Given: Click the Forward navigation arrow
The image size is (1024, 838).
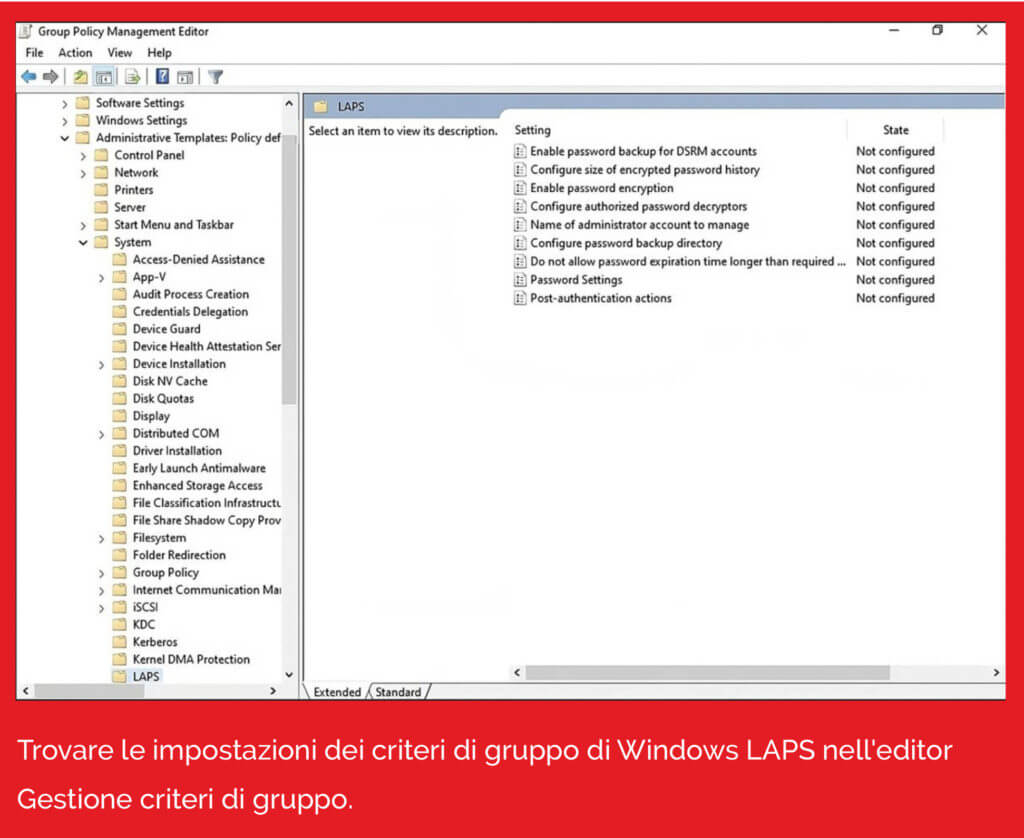Looking at the screenshot, I should click(x=48, y=76).
